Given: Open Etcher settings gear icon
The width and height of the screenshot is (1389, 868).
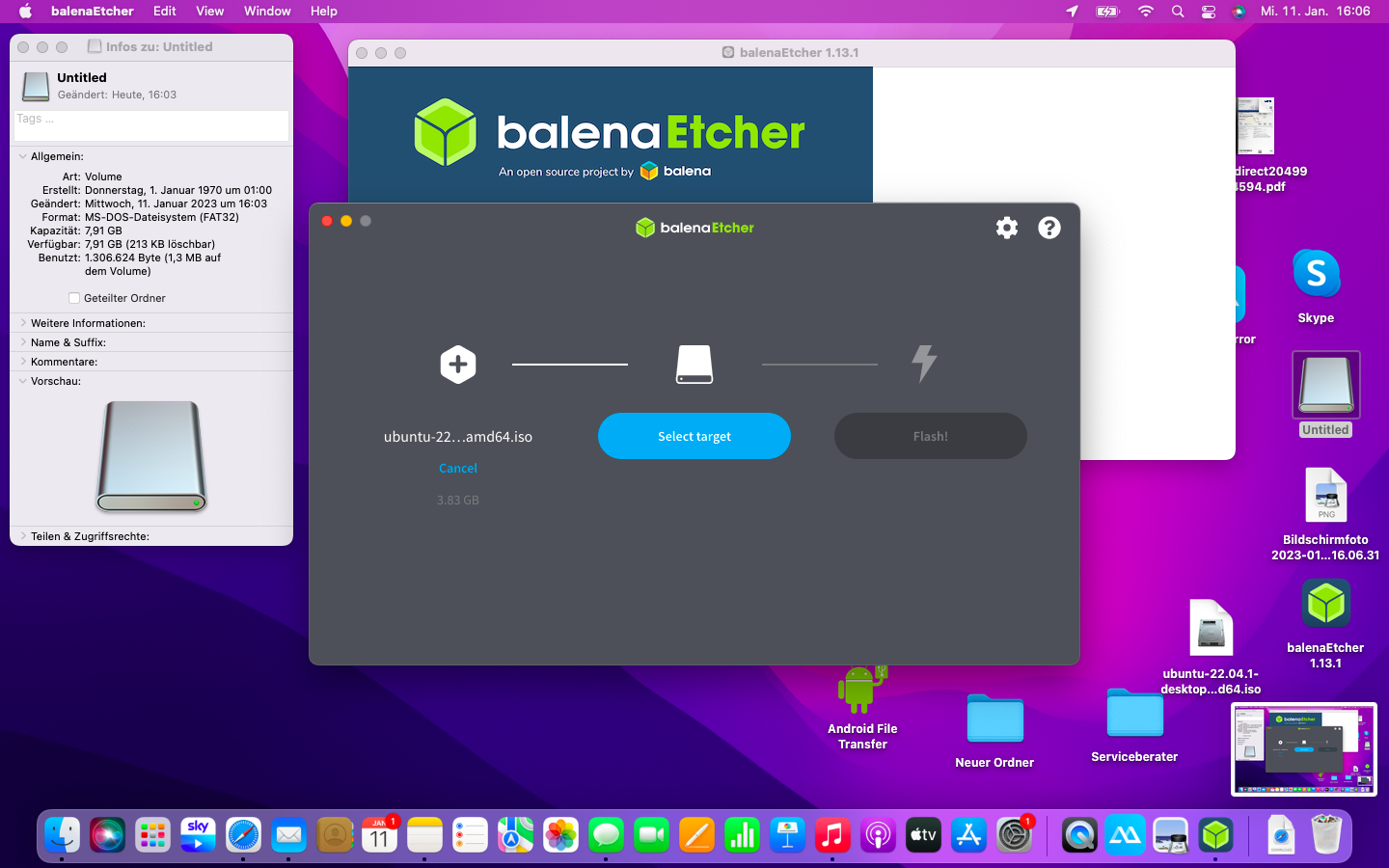Looking at the screenshot, I should pos(1007,228).
